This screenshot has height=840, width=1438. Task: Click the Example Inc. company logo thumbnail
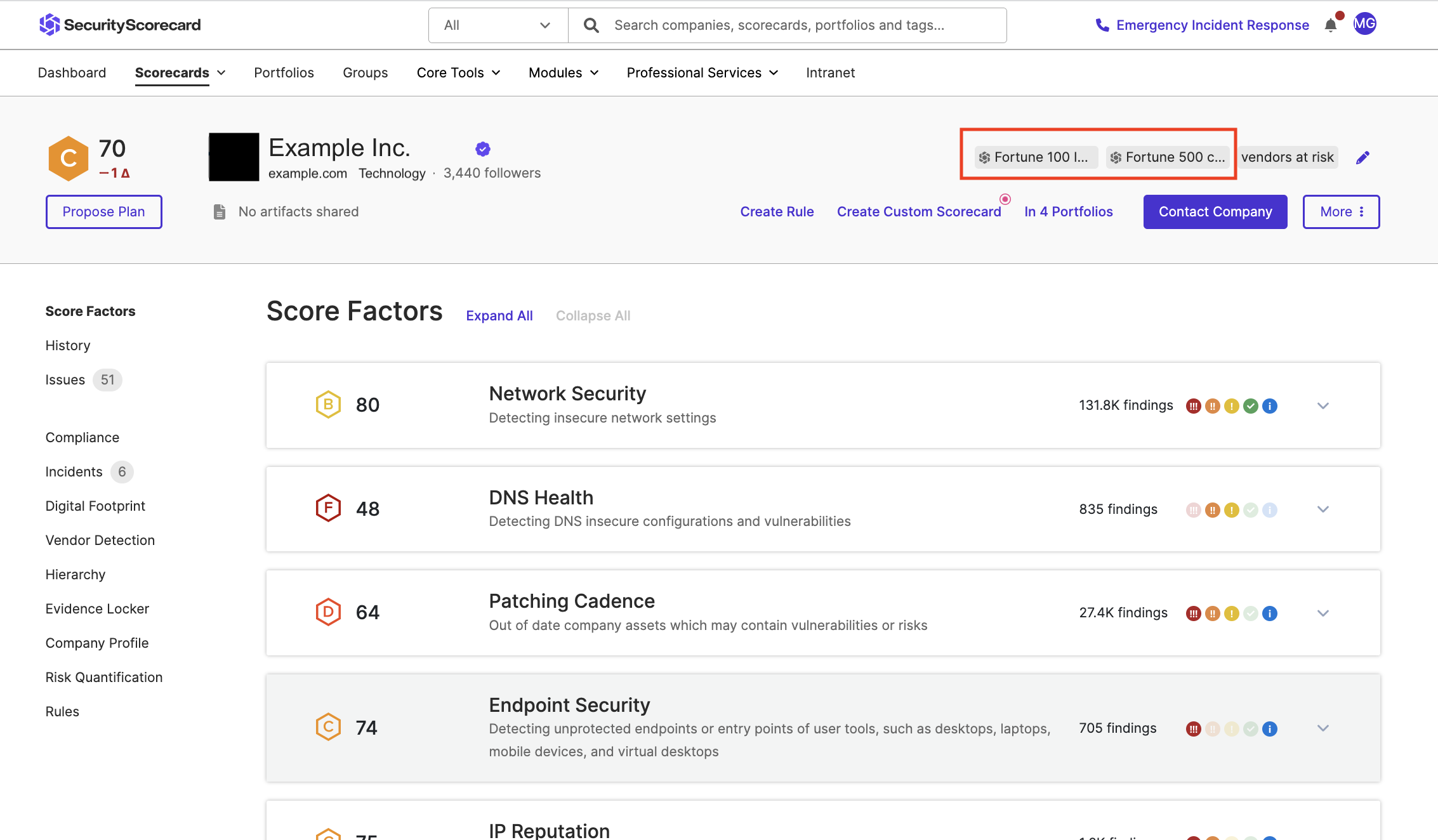[x=234, y=157]
